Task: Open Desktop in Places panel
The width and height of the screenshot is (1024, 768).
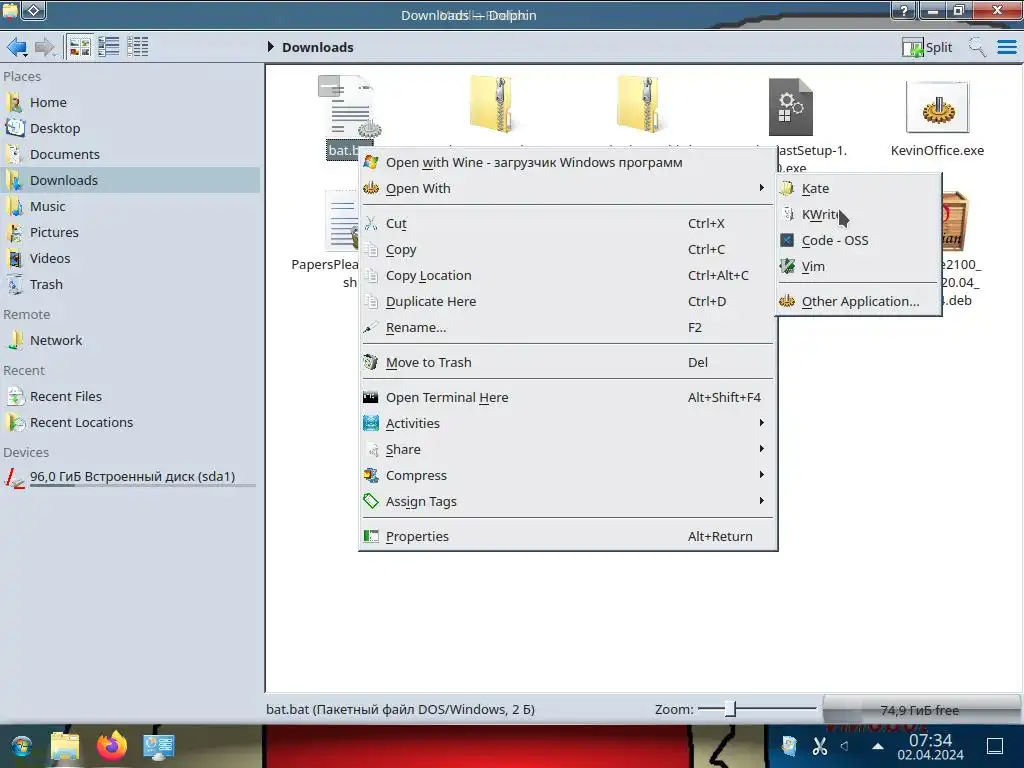Action: click(x=131, y=129)
